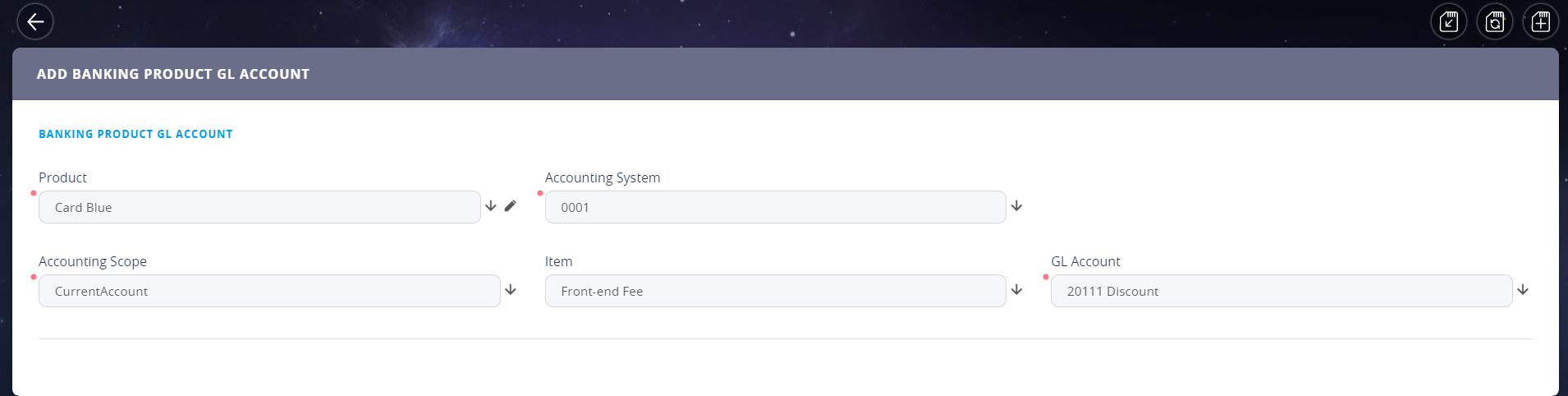Click the GL Account field 20111 Discount

[x=1281, y=291]
